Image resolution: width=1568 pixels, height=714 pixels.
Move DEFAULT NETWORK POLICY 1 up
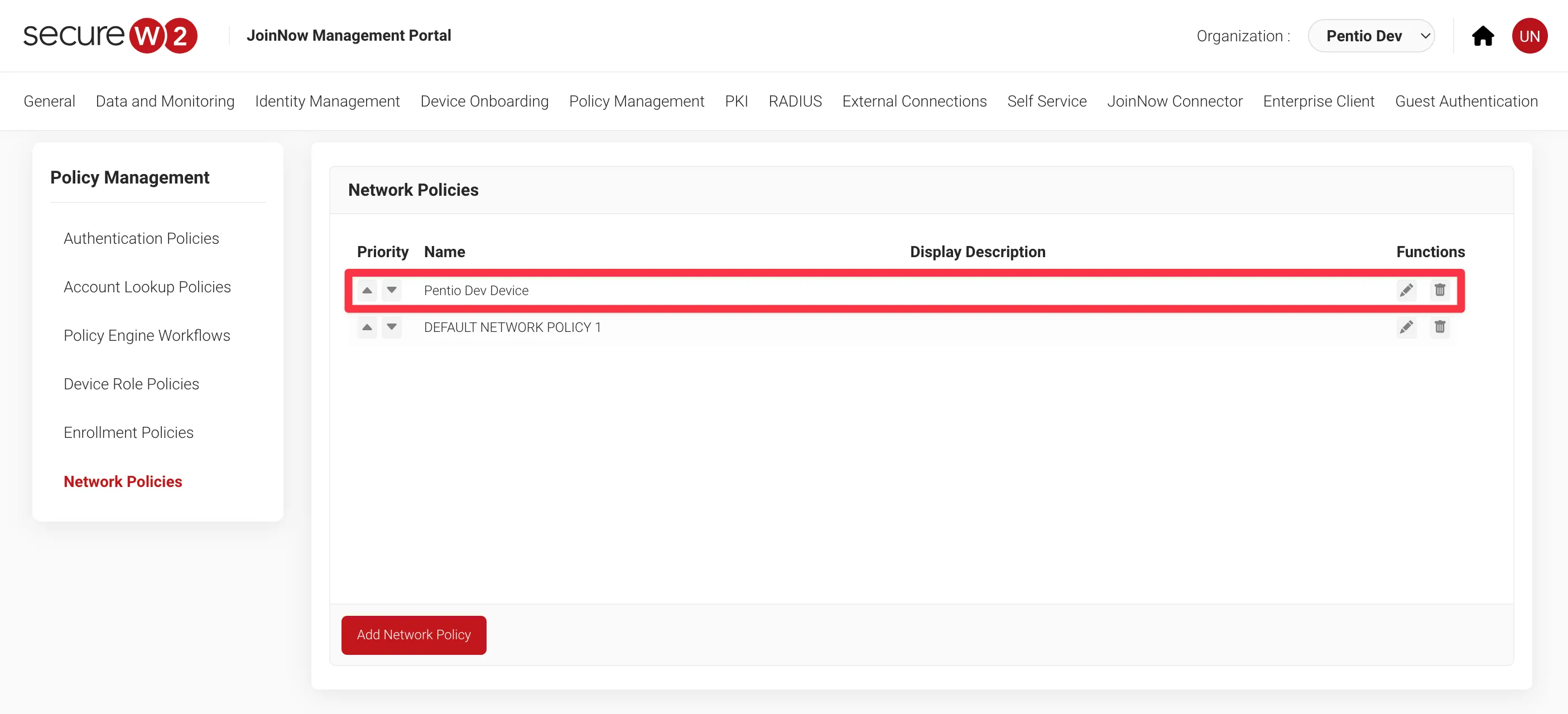[x=367, y=327]
